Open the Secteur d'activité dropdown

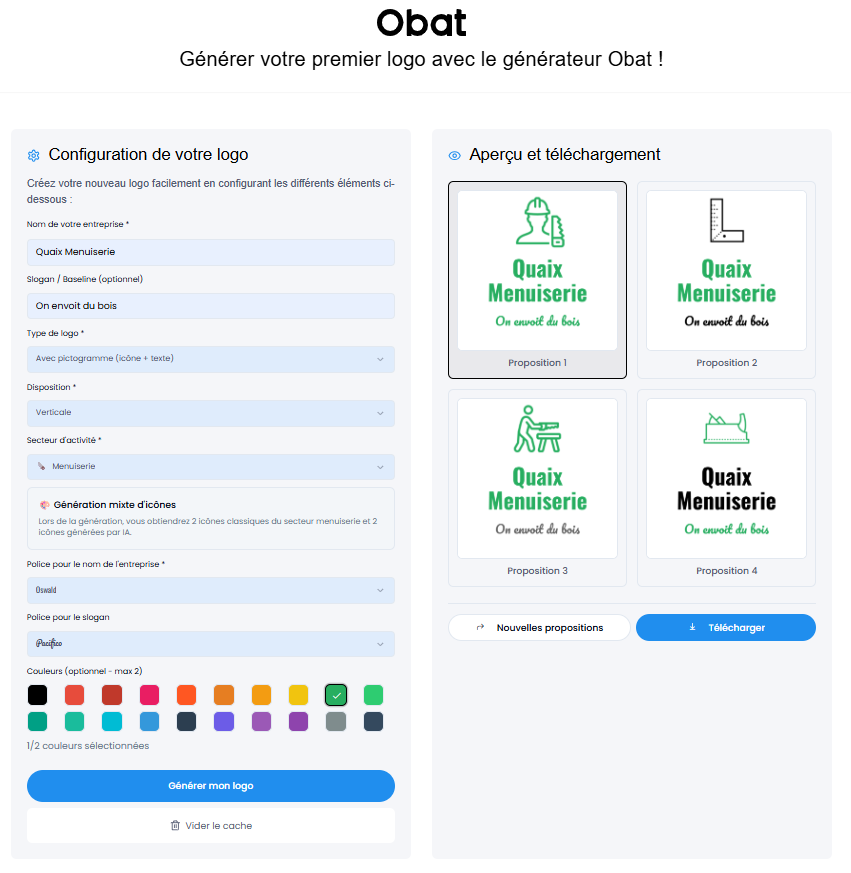pos(210,467)
